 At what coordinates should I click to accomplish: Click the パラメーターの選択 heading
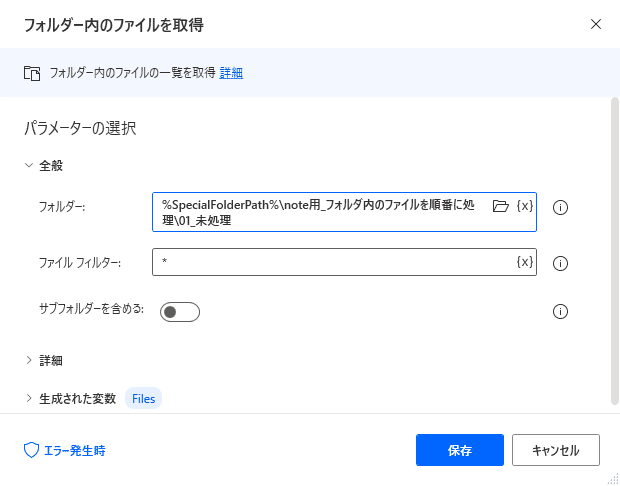(x=80, y=129)
